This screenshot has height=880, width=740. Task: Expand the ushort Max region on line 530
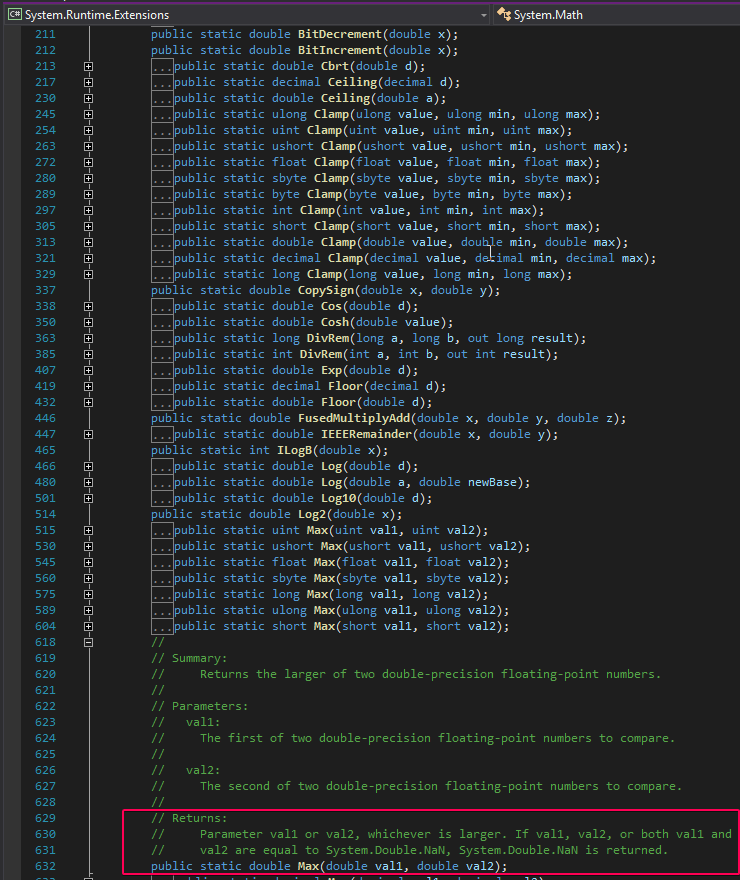click(88, 546)
